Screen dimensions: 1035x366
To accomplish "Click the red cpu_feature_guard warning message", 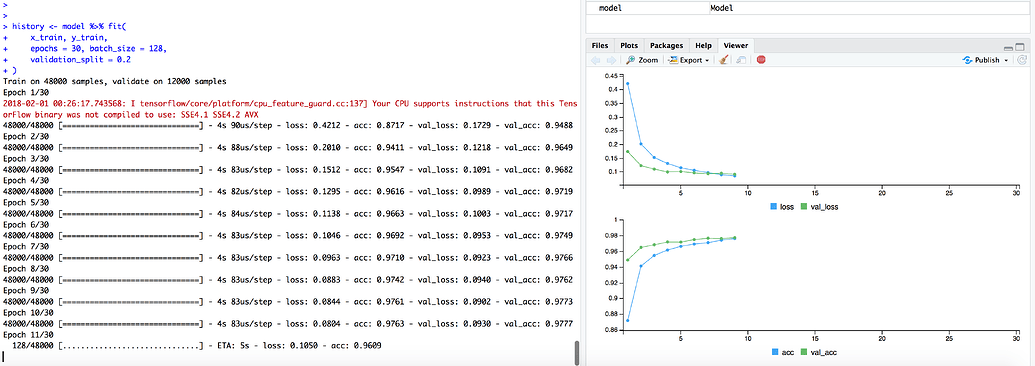I will coord(290,109).
